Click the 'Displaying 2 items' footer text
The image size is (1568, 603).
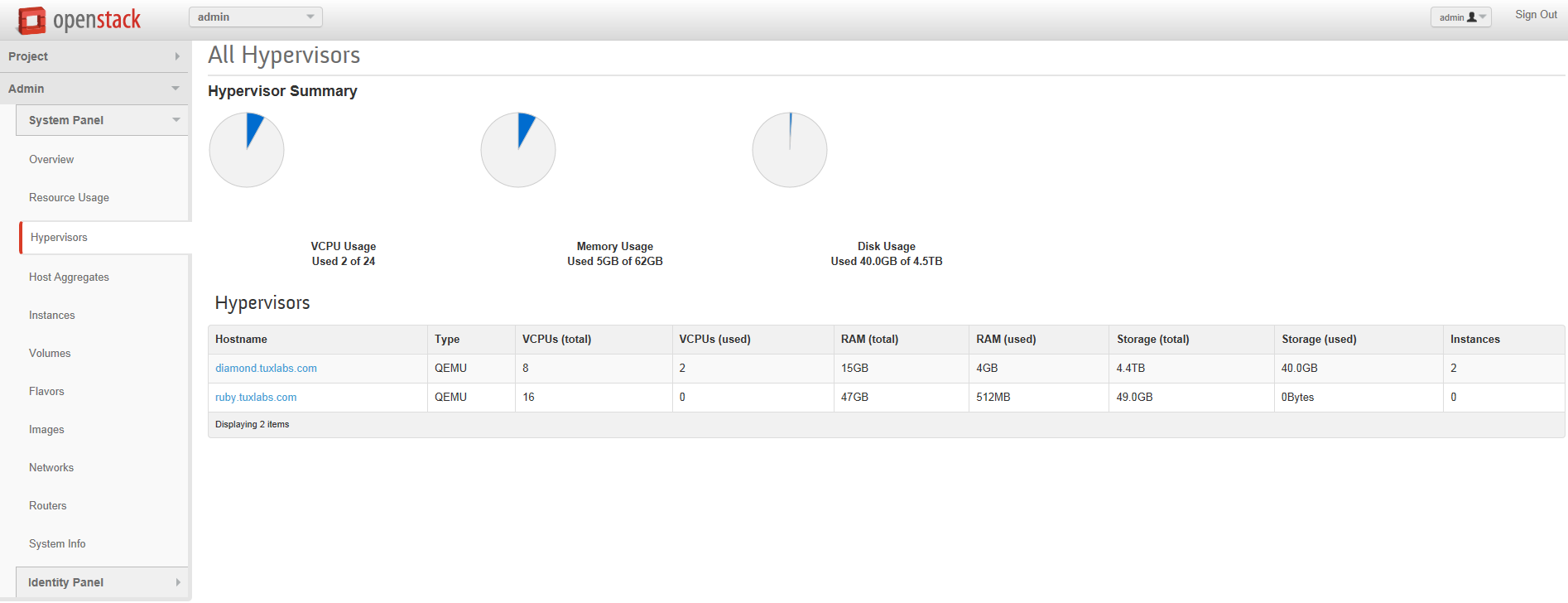pos(253,425)
